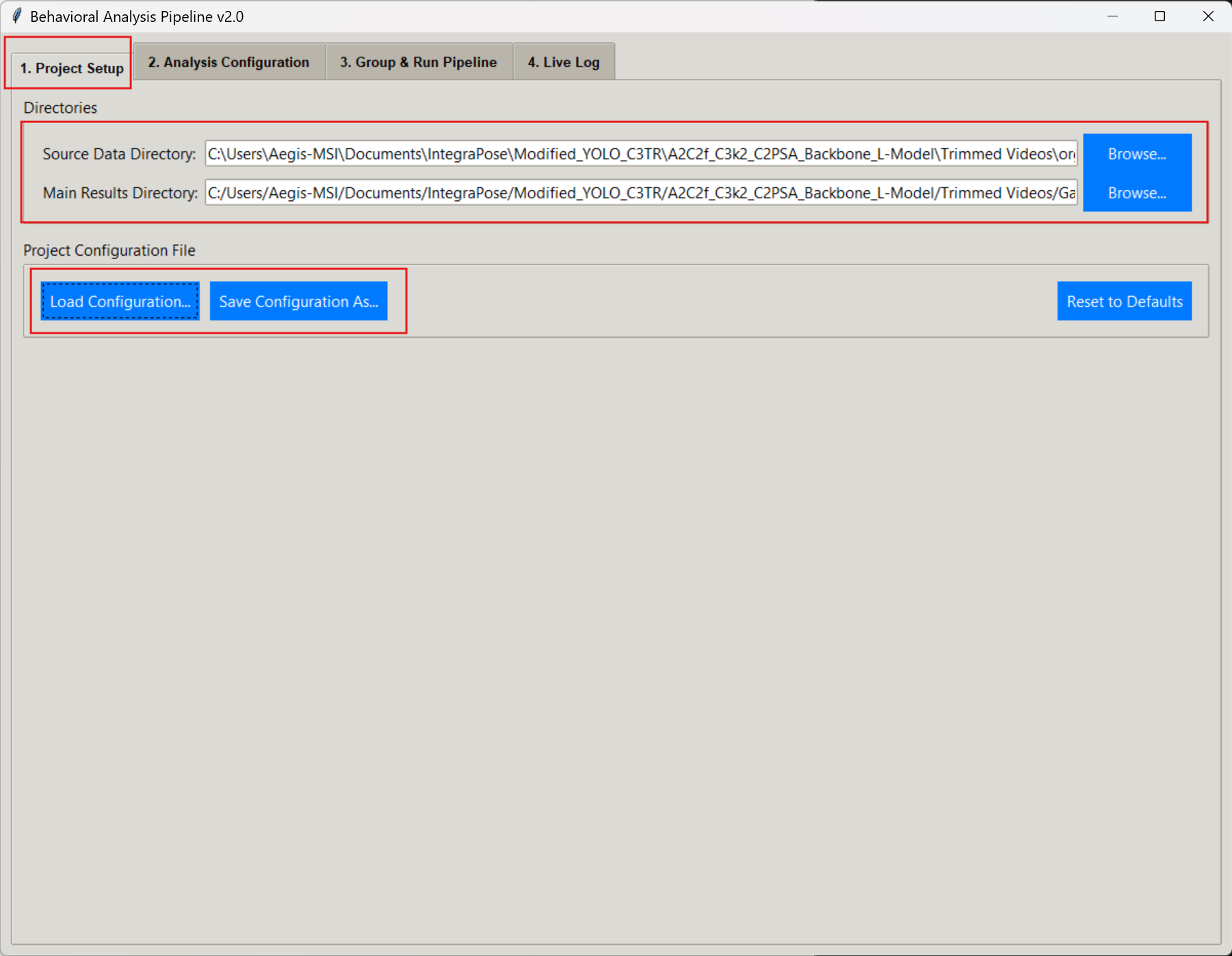
Task: Click into the Source Data Directory field
Action: pyautogui.click(x=640, y=154)
